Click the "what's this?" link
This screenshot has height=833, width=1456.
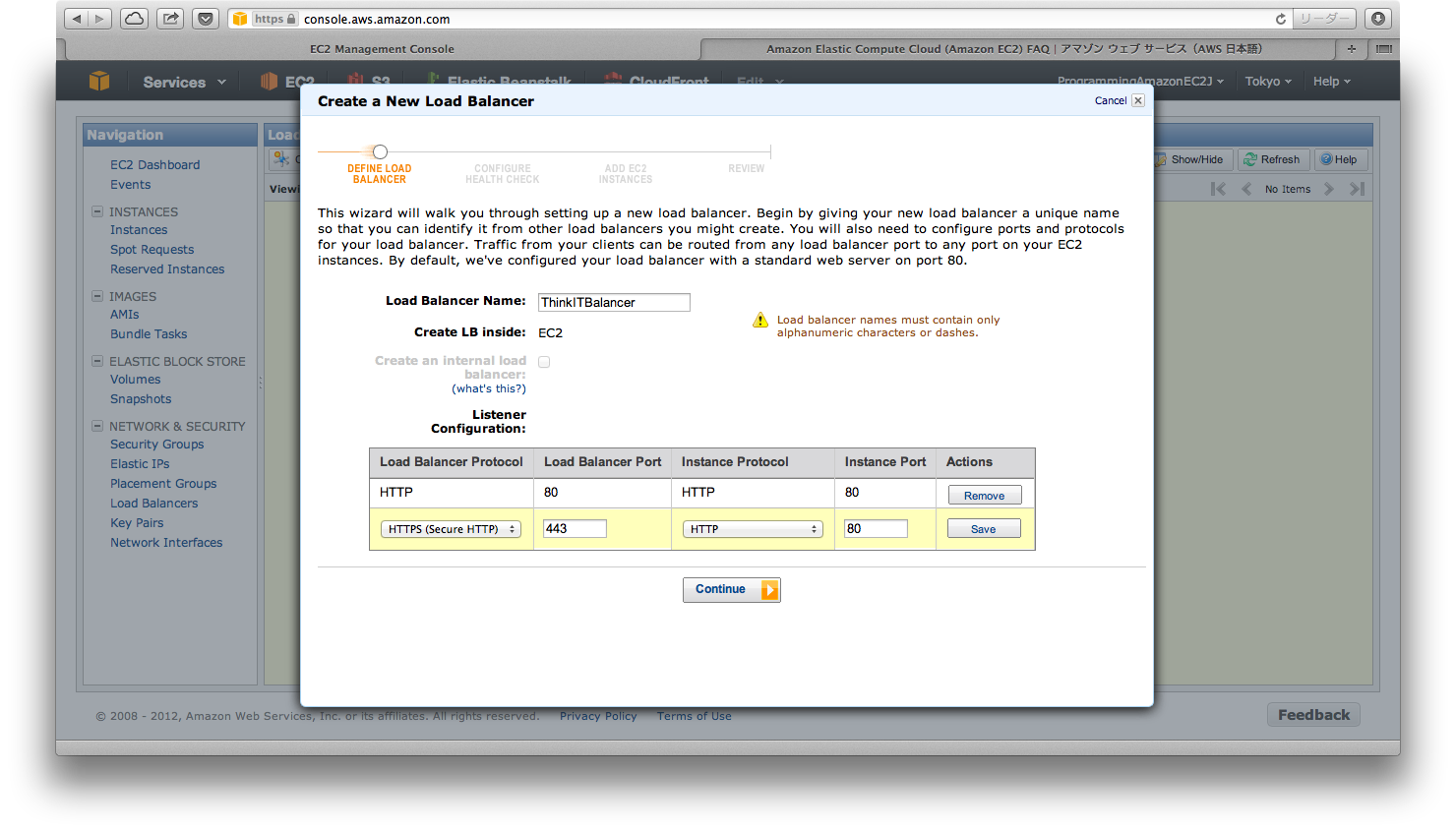(x=489, y=388)
